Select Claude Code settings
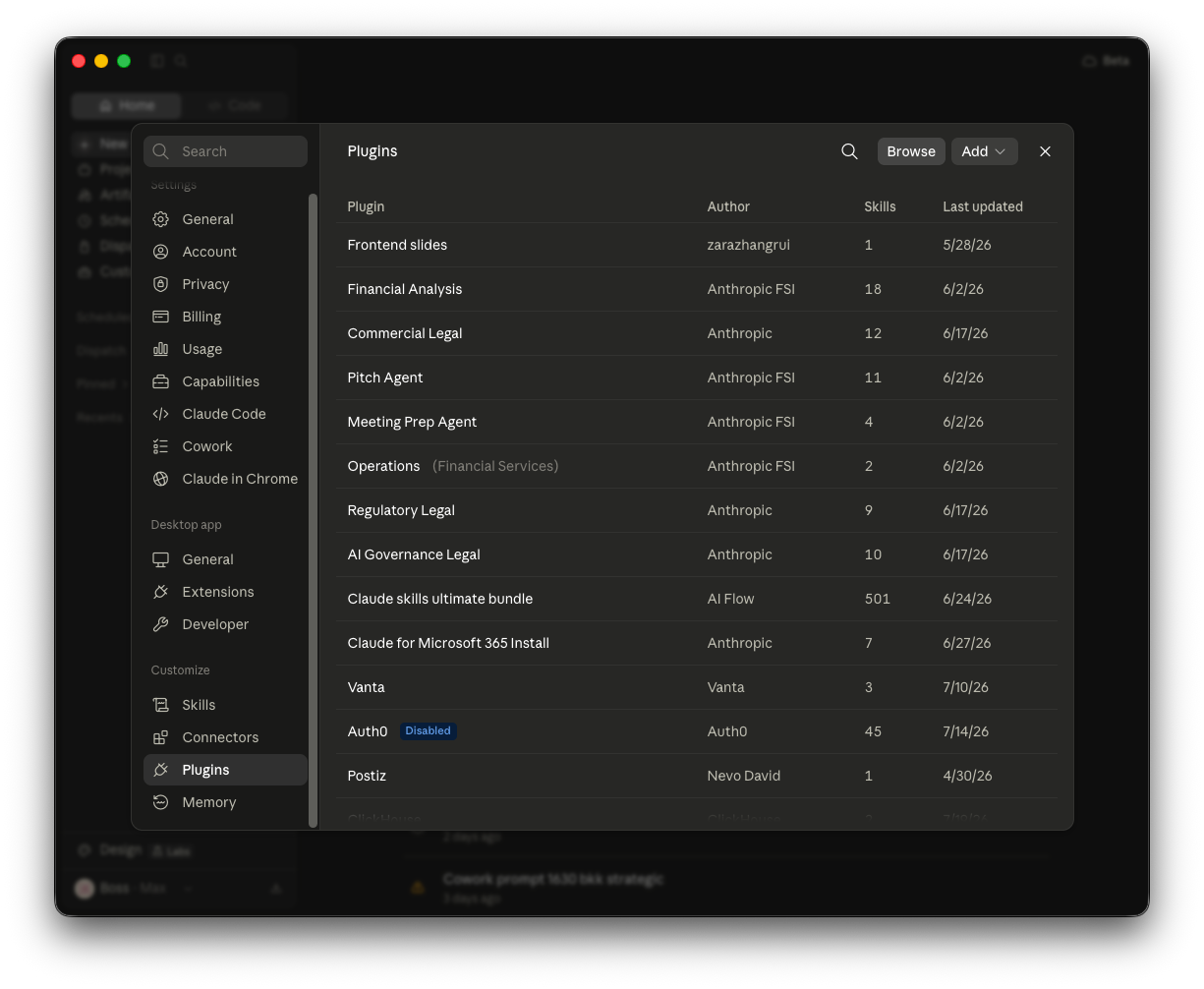The width and height of the screenshot is (1204, 989). point(224,414)
